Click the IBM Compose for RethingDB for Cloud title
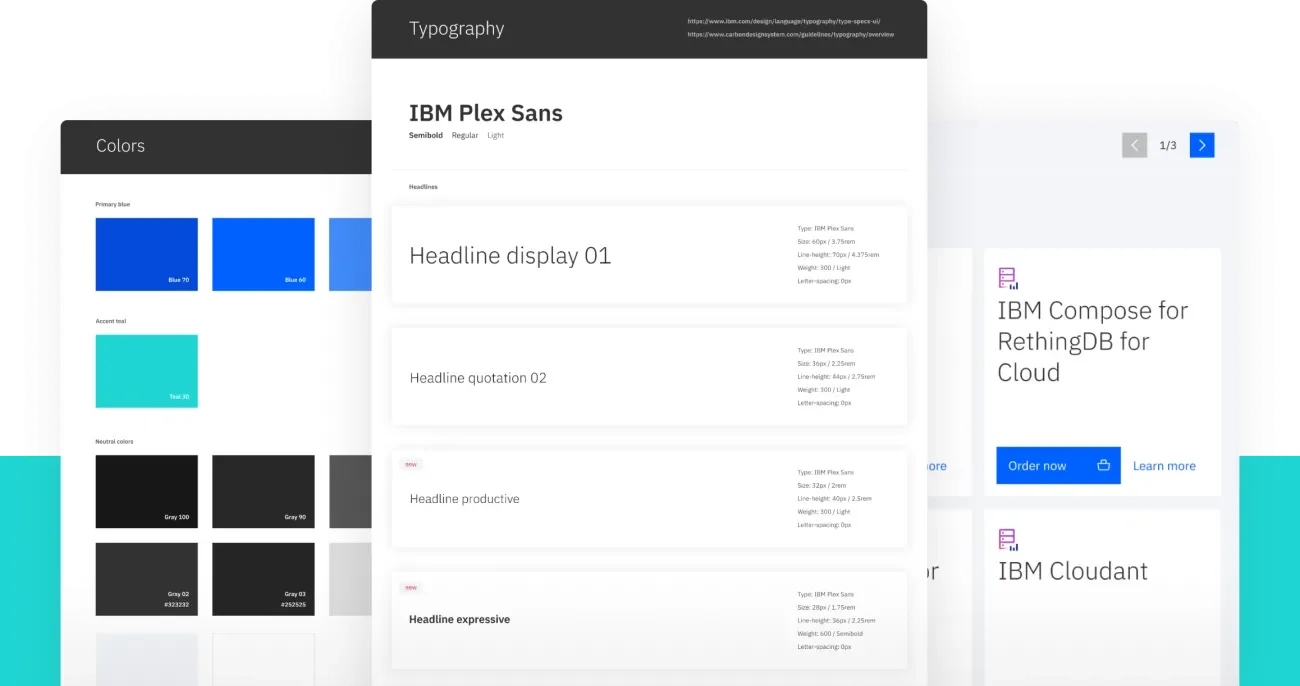This screenshot has width=1300, height=686. [x=1092, y=342]
